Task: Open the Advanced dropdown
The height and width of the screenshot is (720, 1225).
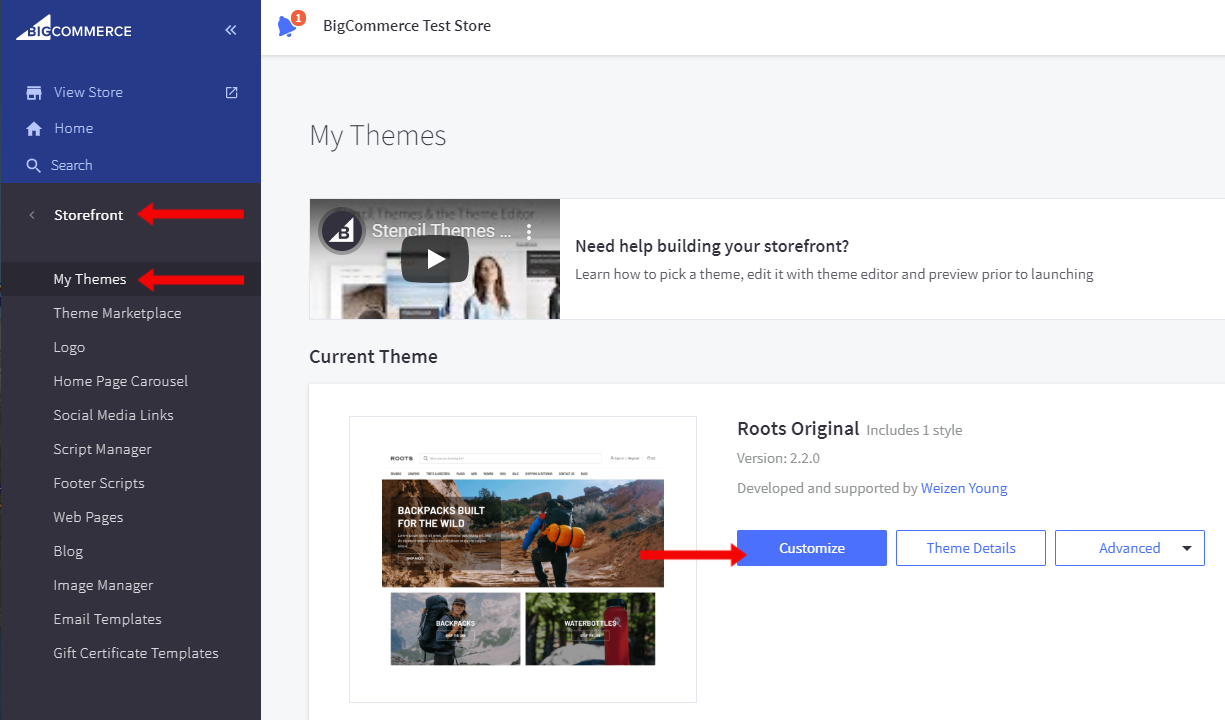Action: 1129,547
